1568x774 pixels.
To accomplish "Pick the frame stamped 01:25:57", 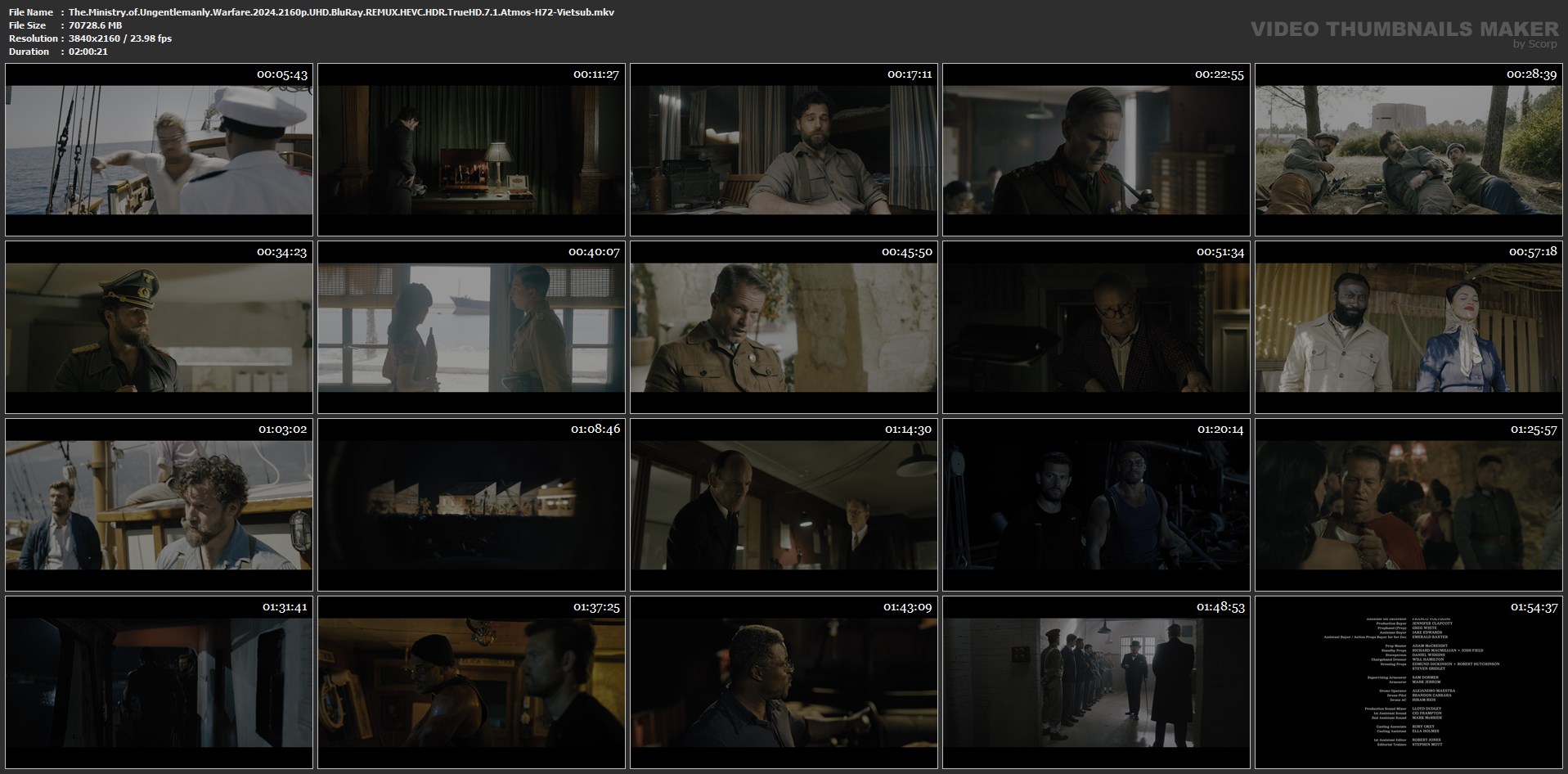I will click(1409, 505).
